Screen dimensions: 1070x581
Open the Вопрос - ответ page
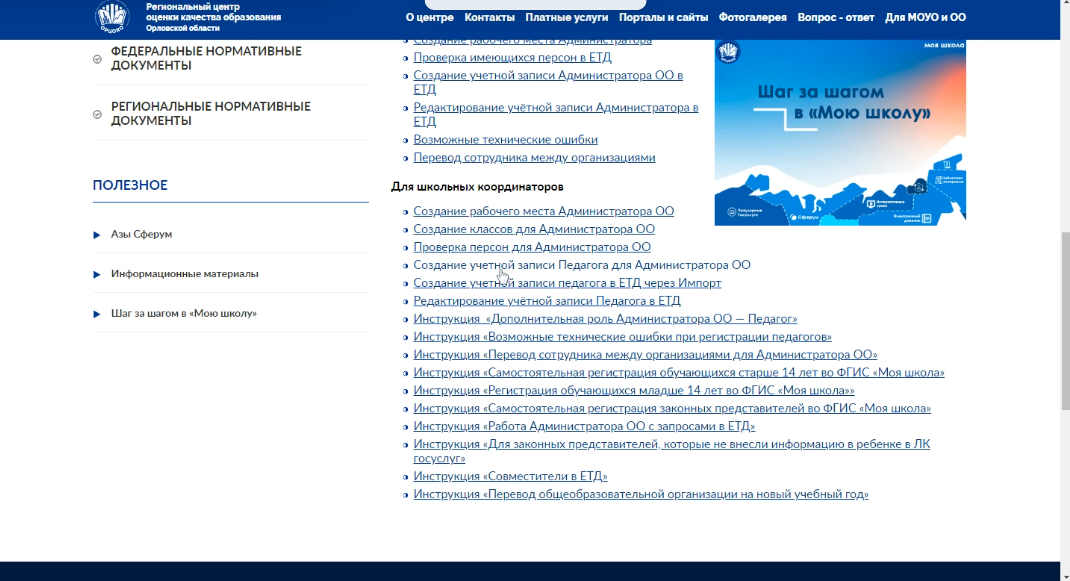pyautogui.click(x=836, y=18)
